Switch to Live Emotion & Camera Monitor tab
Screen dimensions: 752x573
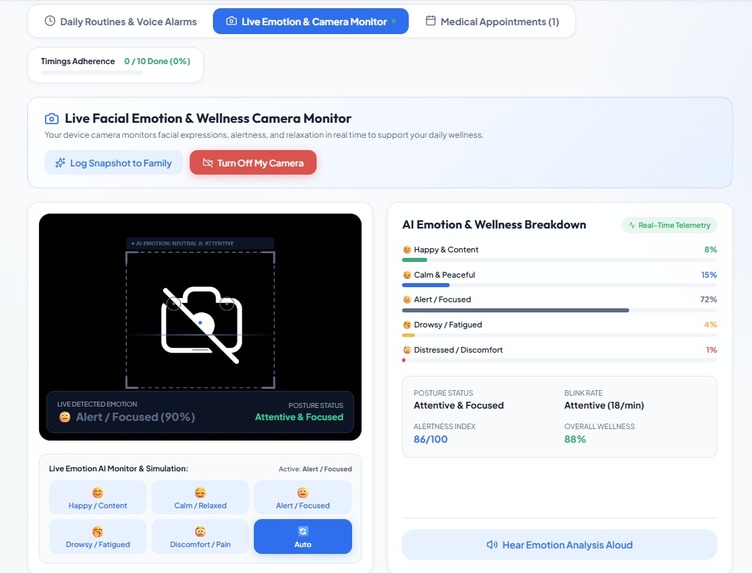(x=311, y=22)
